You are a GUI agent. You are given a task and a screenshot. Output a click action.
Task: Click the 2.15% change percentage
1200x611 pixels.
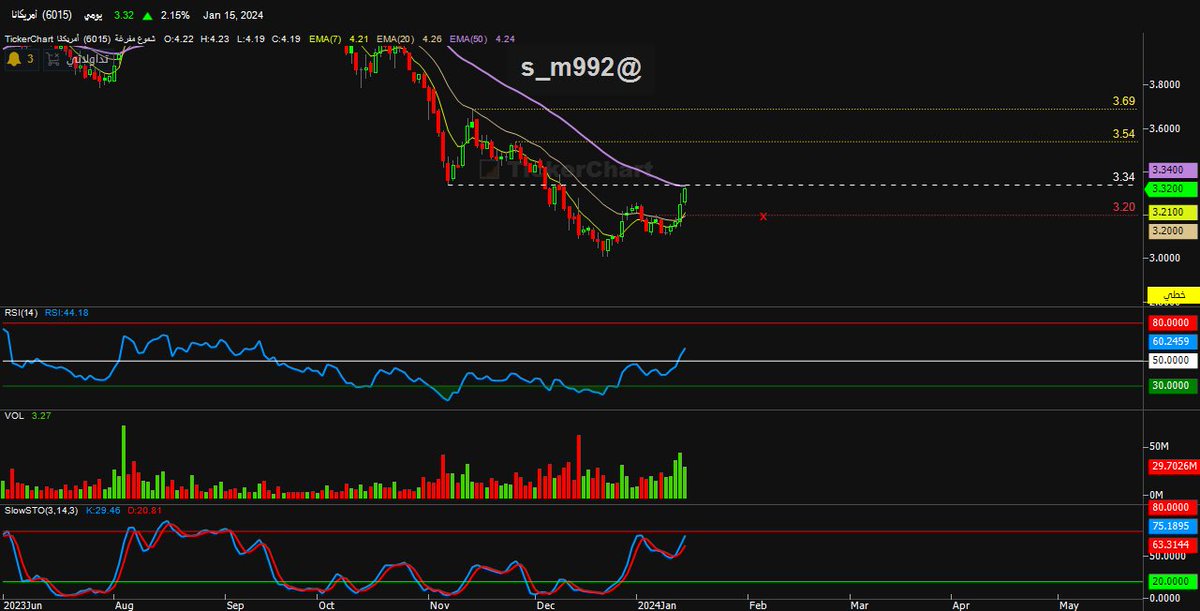coord(173,15)
